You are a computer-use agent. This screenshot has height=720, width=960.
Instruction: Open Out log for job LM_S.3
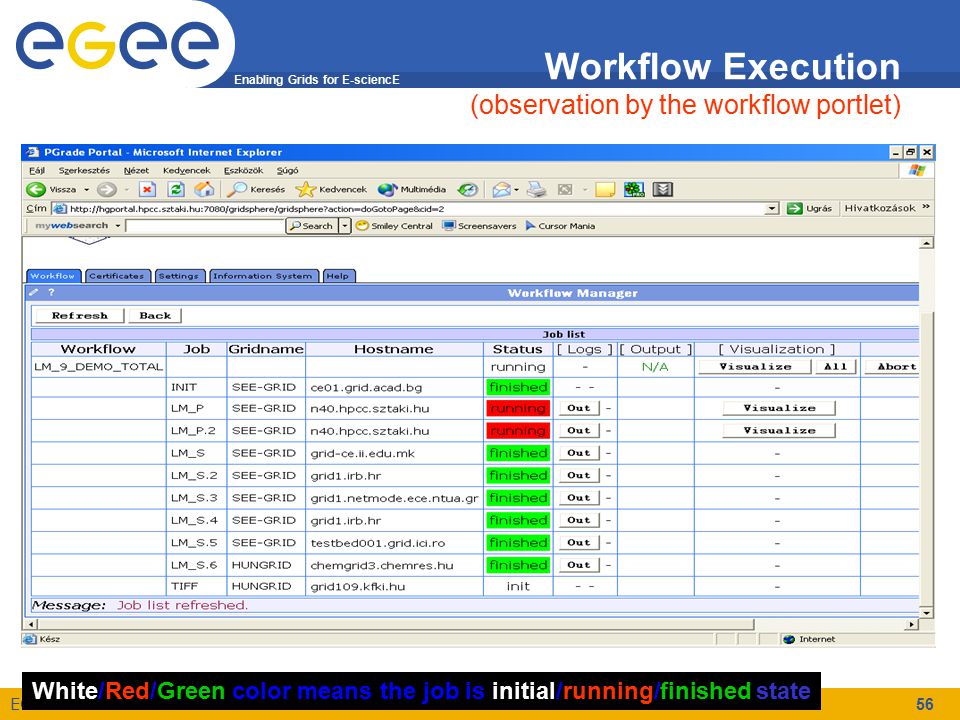pos(579,498)
